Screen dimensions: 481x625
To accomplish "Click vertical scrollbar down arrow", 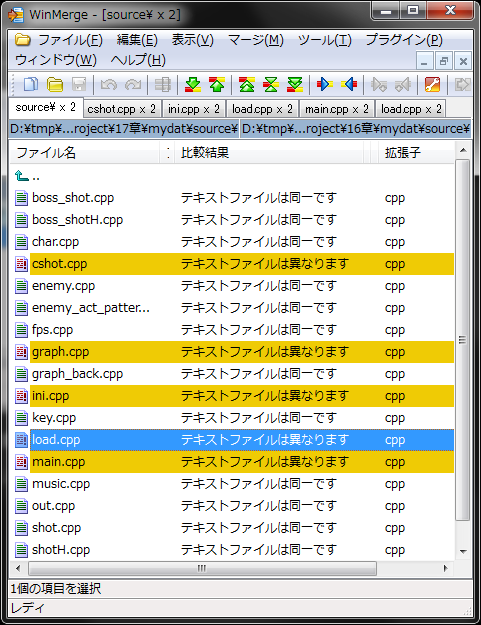I will [463, 552].
